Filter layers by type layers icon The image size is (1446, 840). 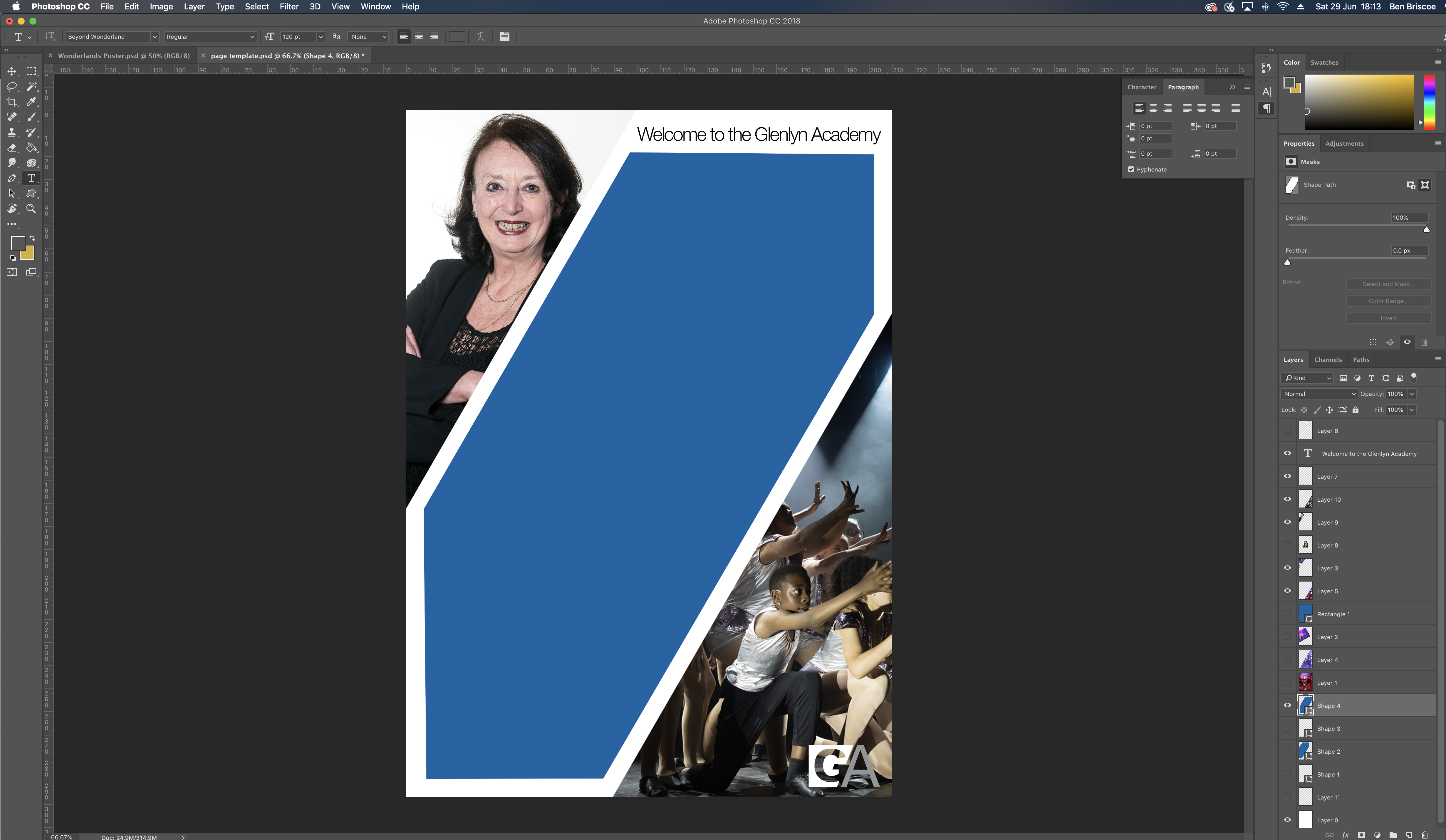pos(1371,378)
